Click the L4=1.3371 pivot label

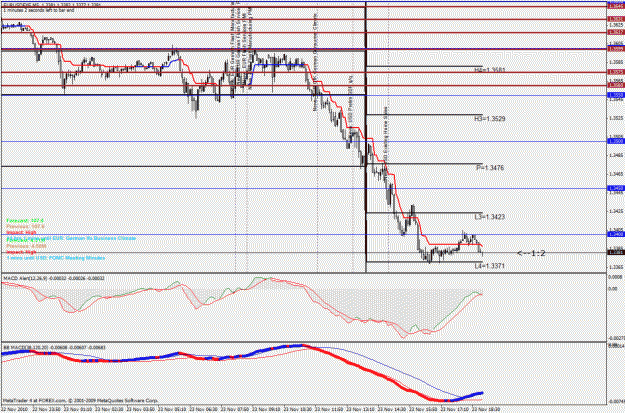click(489, 266)
